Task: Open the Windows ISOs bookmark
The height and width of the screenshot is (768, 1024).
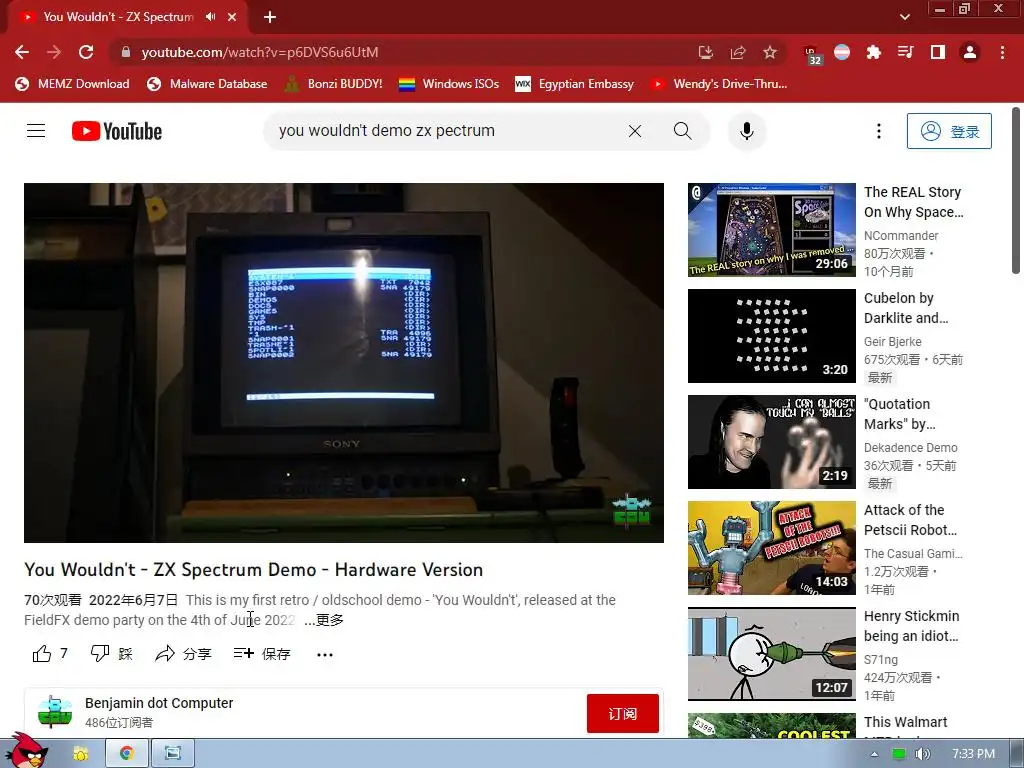Action: point(449,84)
